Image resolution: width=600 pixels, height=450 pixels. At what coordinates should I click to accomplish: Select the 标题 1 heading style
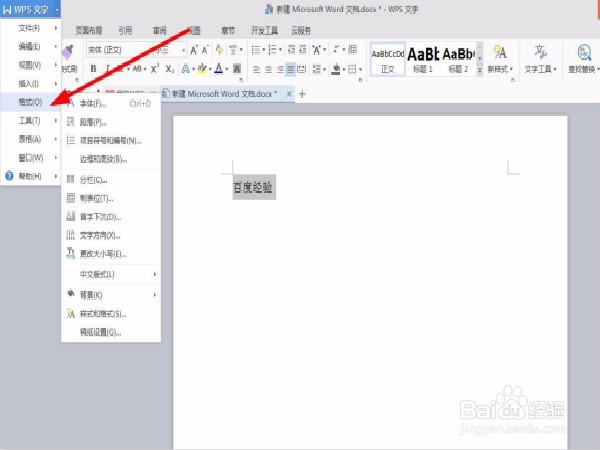click(x=423, y=60)
